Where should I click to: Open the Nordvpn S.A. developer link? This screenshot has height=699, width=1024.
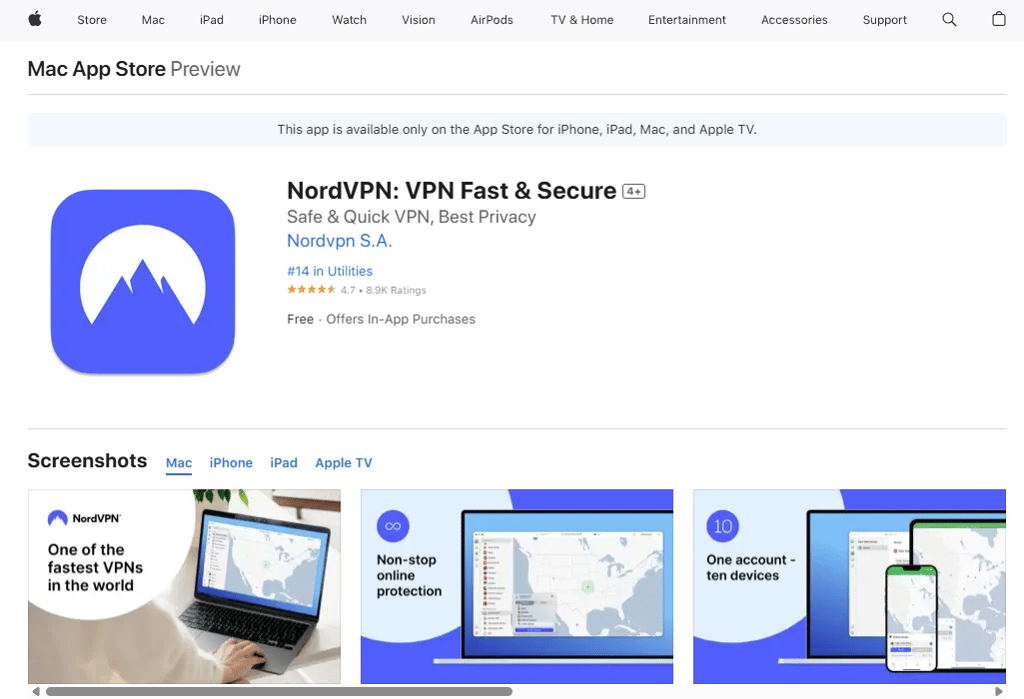pyautogui.click(x=340, y=240)
